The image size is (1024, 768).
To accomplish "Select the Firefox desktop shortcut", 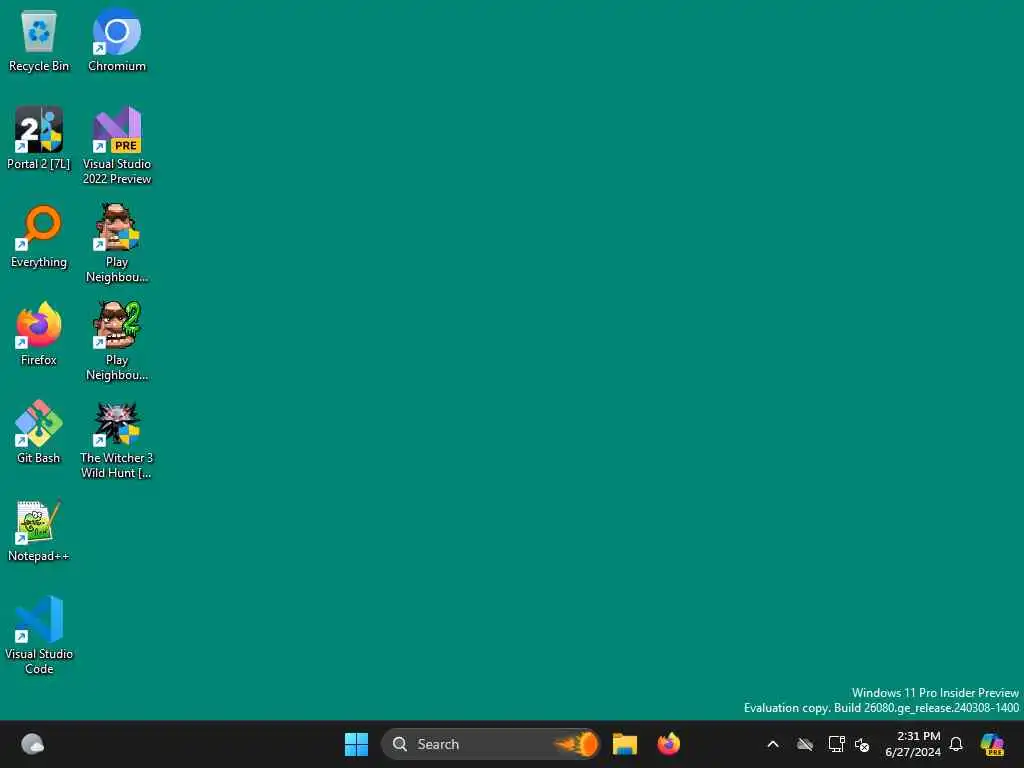I will coord(39,334).
